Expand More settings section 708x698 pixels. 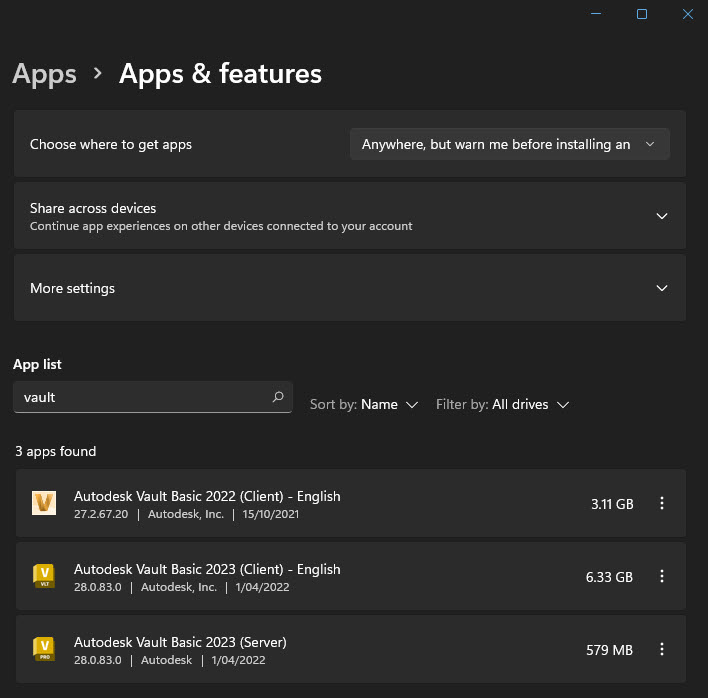[x=661, y=288]
